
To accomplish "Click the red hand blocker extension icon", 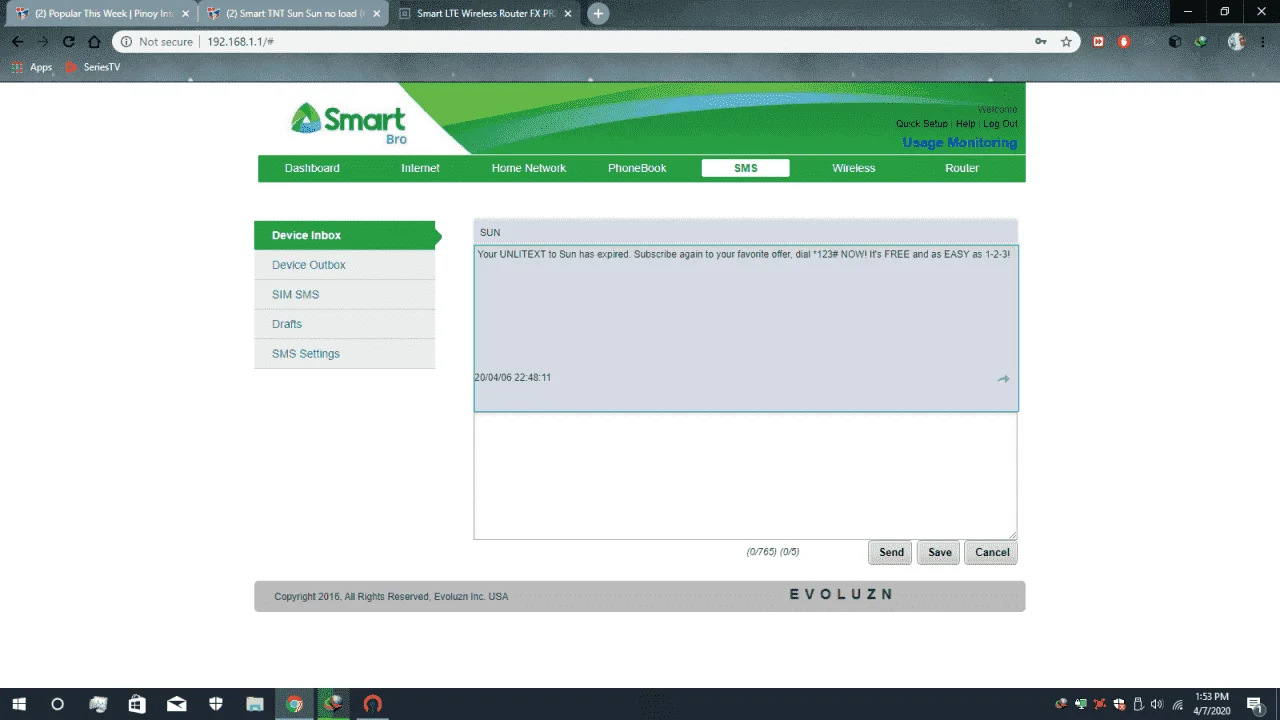I will 1123,42.
